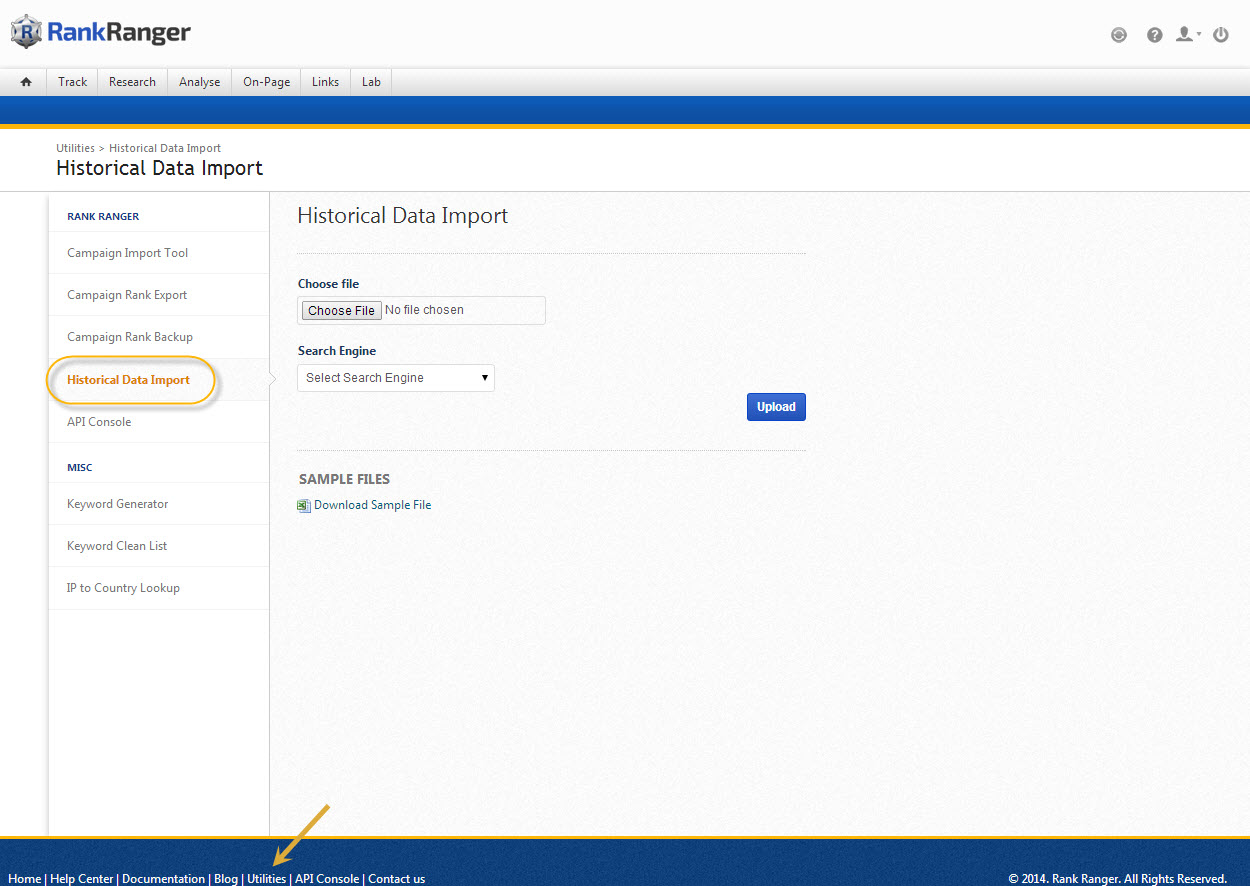Open help via question mark icon
Viewport: 1250px width, 886px height.
pos(1155,35)
